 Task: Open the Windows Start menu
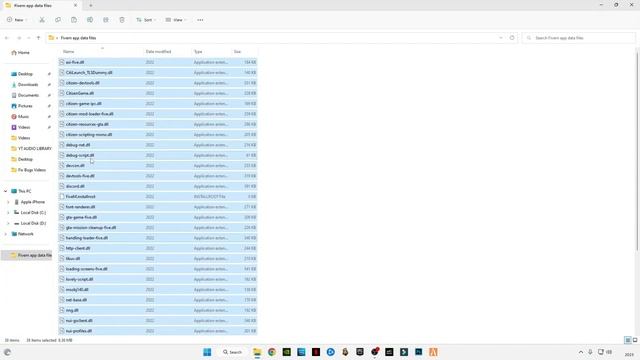tap(207, 352)
